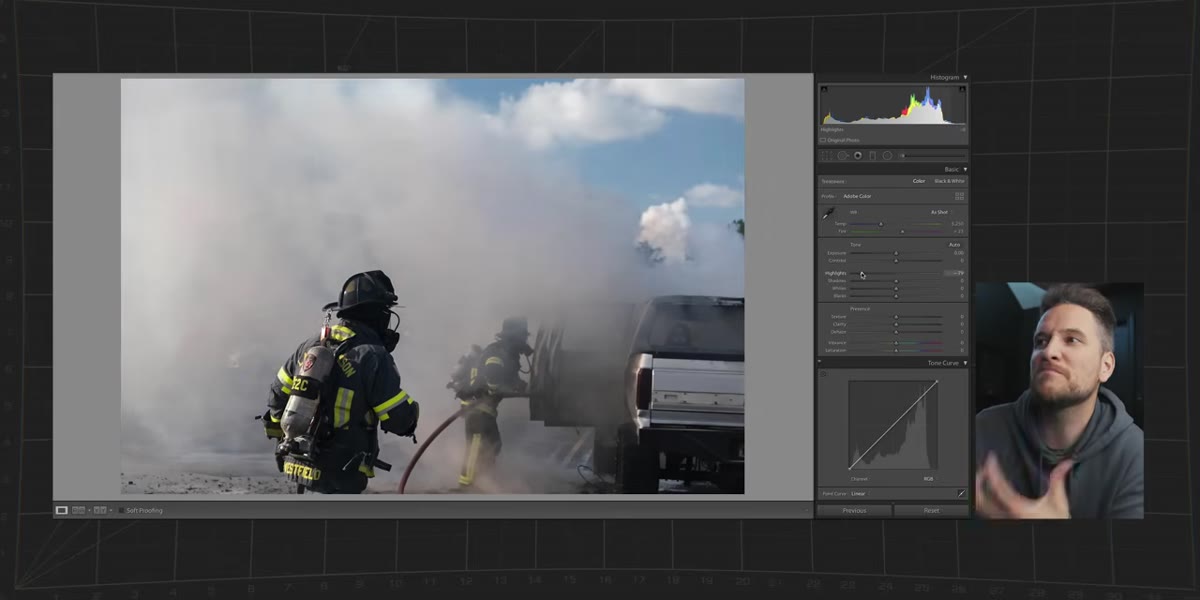Activate Tone Curve targeted adjustment tool
The image size is (1200, 600).
(x=824, y=374)
